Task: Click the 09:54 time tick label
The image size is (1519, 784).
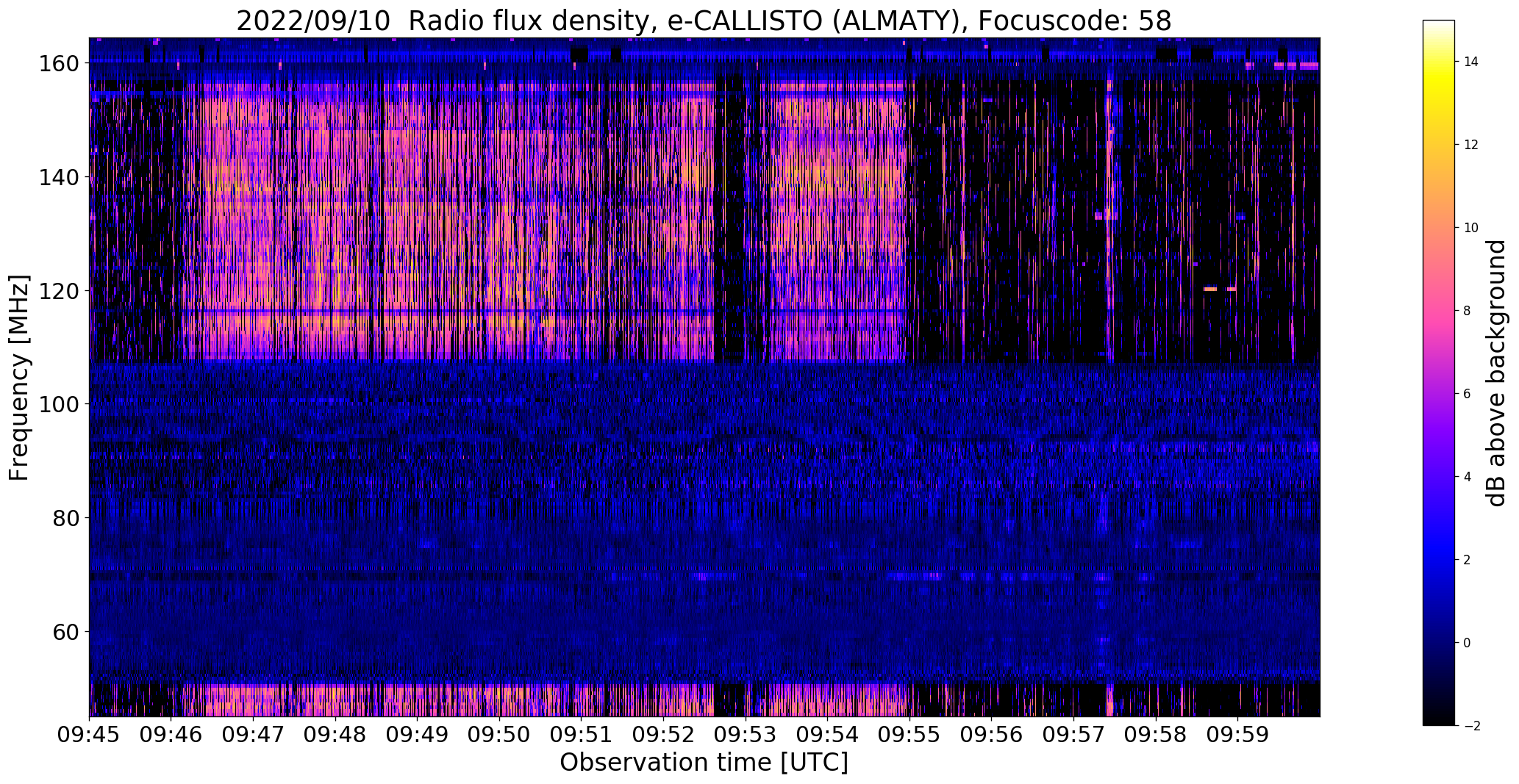Action: pyautogui.click(x=828, y=735)
